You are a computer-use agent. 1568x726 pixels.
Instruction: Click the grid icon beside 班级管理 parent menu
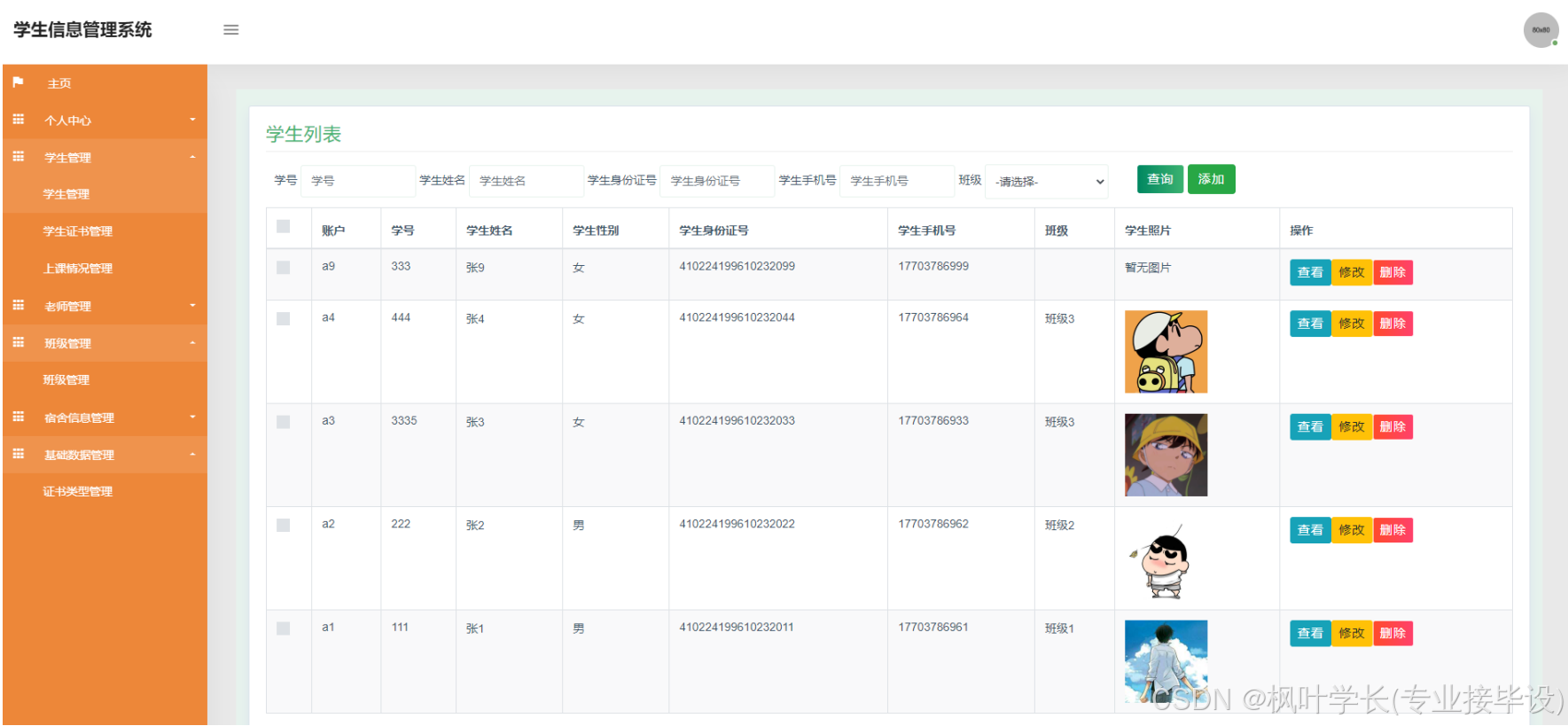(x=19, y=343)
